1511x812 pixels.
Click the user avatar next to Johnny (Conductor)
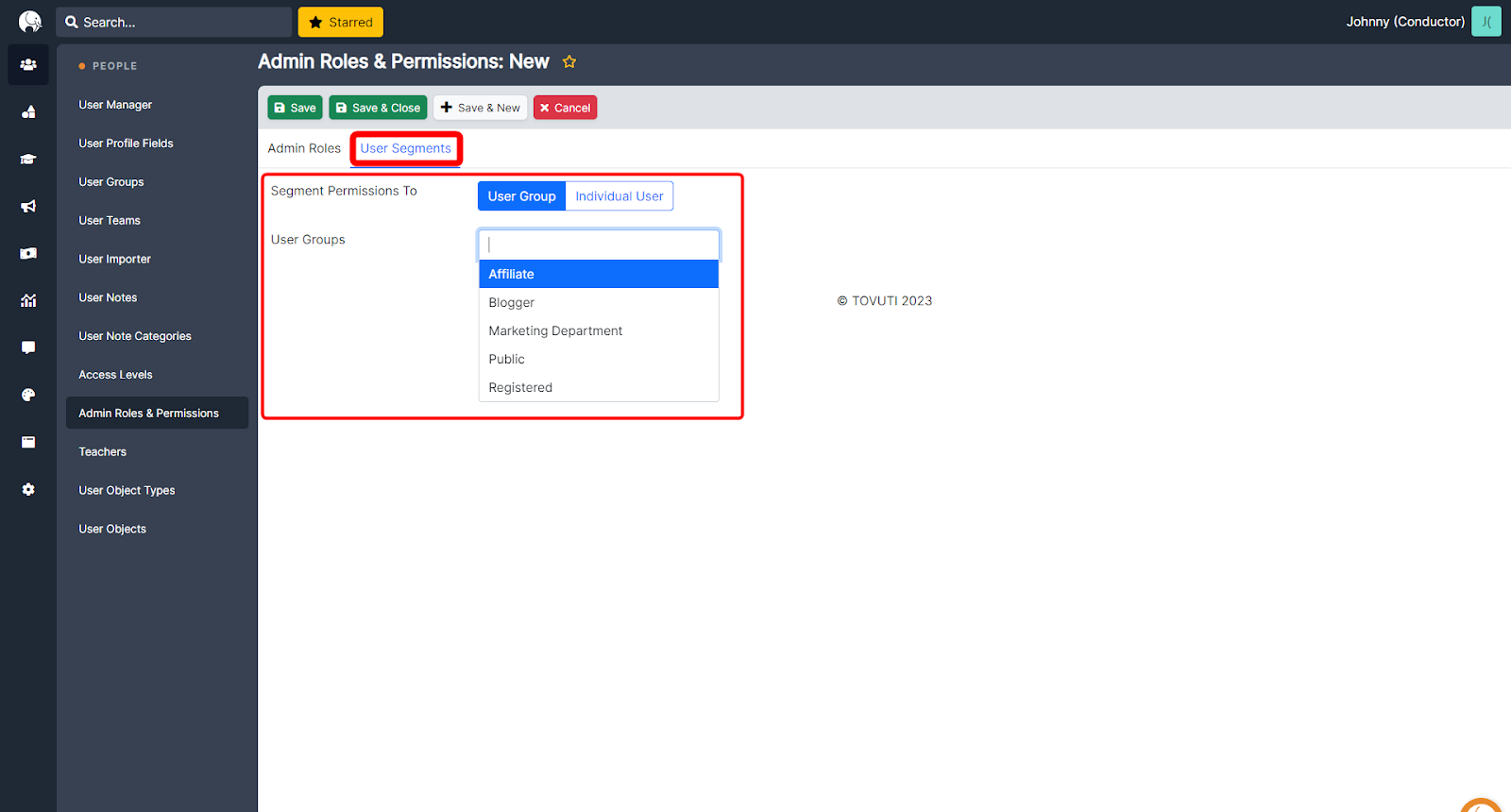click(1486, 22)
